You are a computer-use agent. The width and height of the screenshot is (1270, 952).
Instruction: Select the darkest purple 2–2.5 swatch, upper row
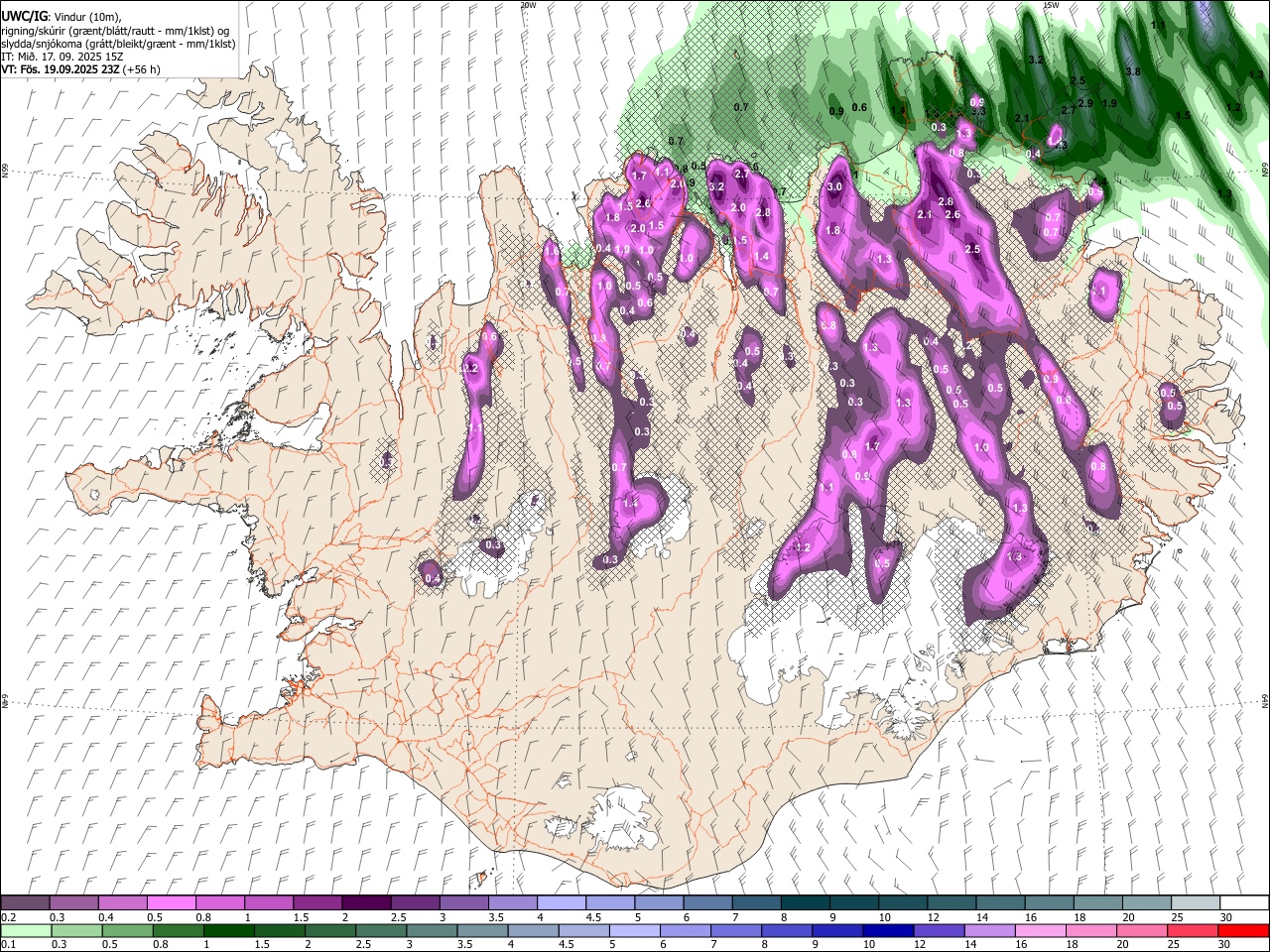pyautogui.click(x=366, y=903)
